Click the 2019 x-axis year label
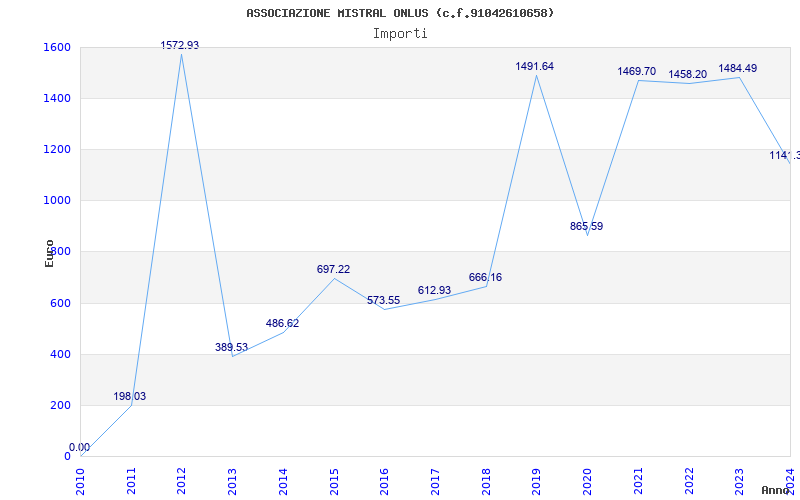Screen dimensions: 800x500 [x=536, y=482]
